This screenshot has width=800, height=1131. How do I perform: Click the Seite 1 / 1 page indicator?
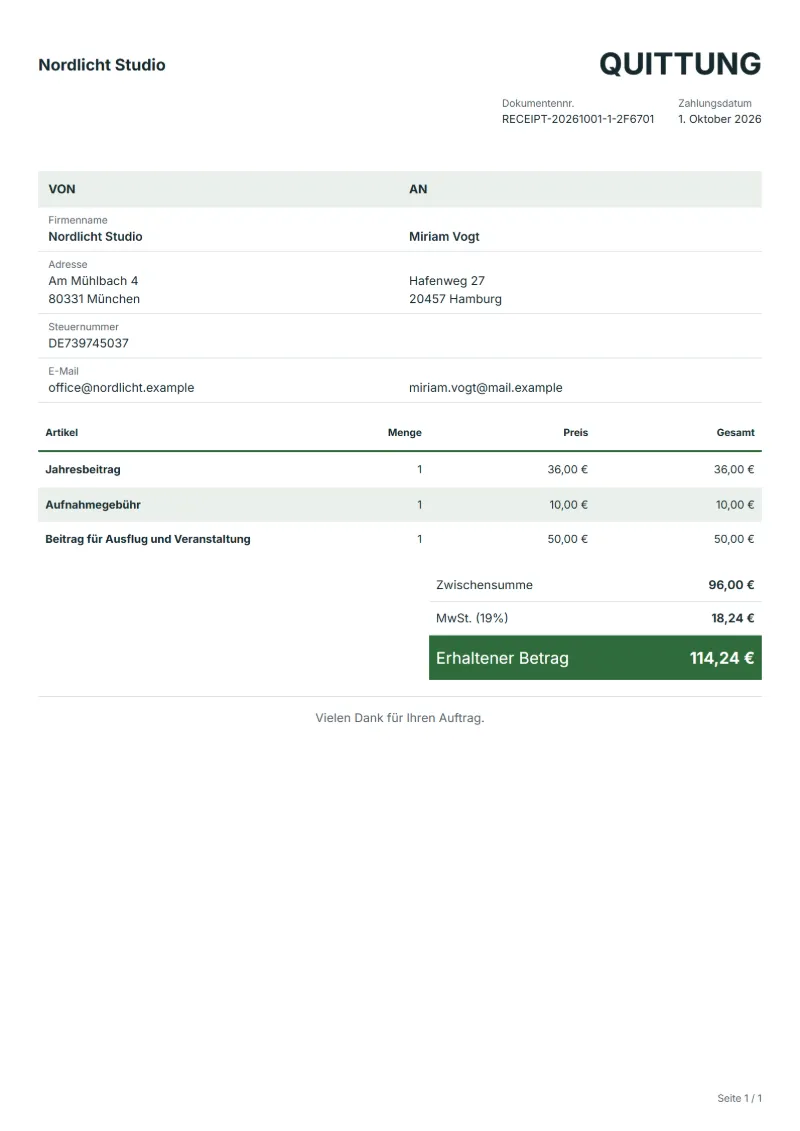click(x=739, y=1098)
